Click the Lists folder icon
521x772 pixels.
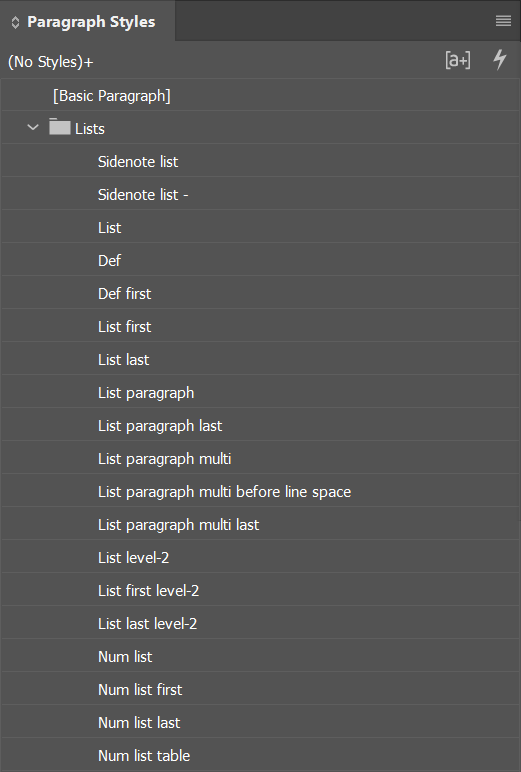60,127
